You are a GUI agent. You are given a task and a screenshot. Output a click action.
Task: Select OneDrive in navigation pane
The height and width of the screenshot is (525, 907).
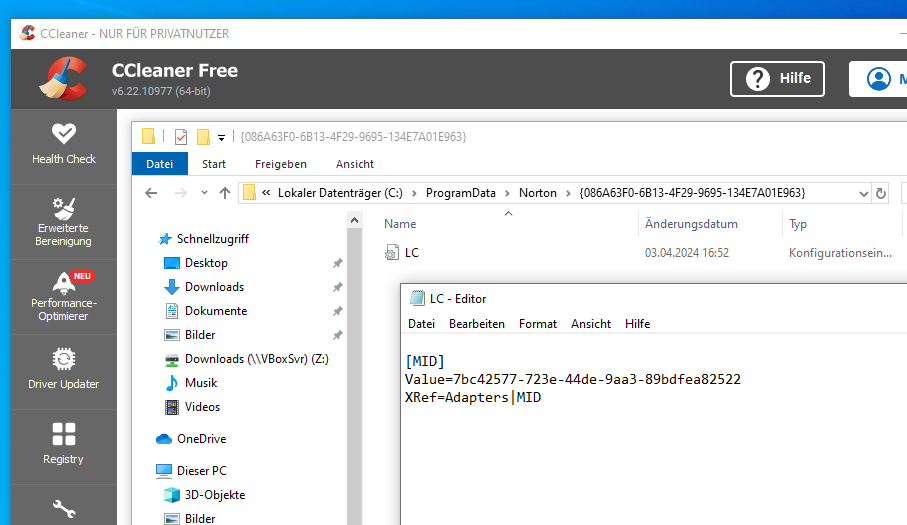[201, 439]
